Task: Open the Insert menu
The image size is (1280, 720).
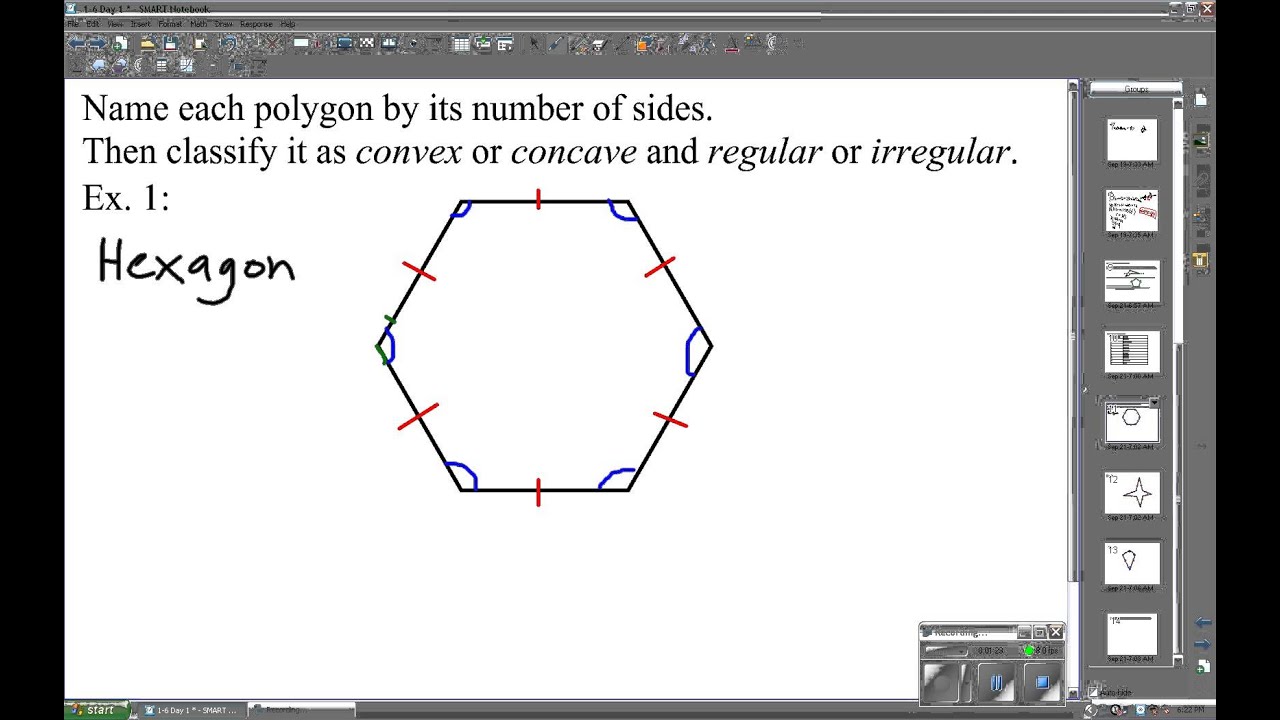Action: [140, 23]
